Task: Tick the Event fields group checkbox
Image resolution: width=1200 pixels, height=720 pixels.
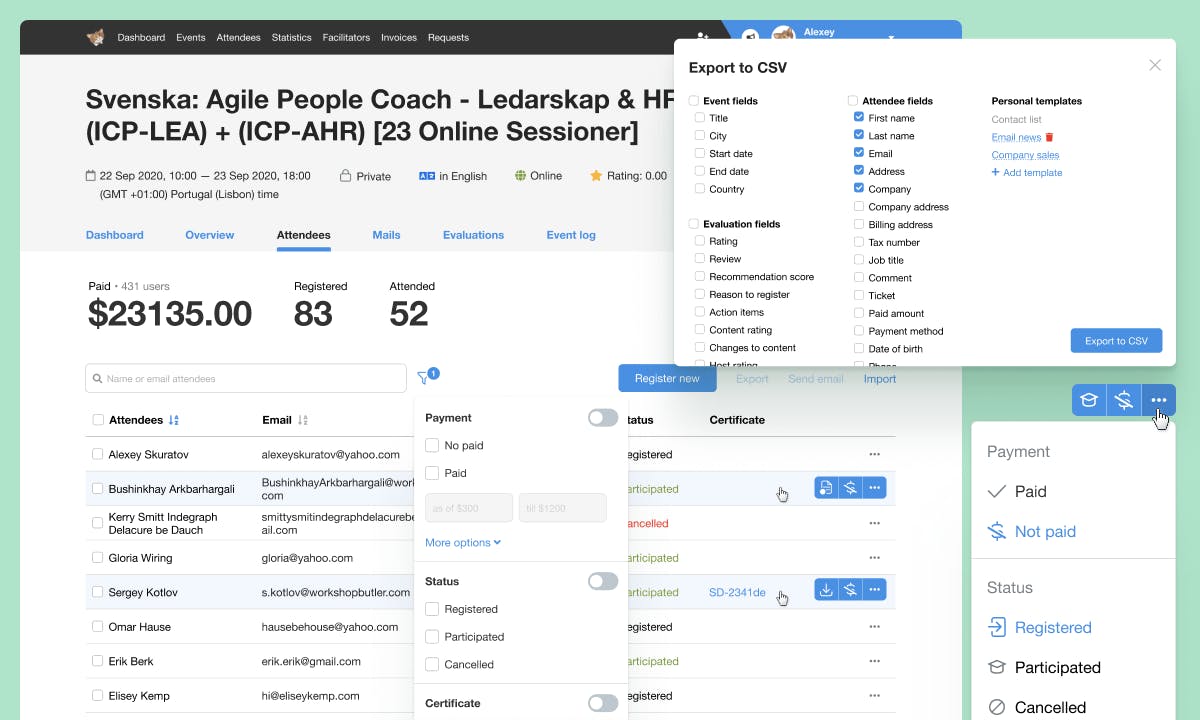Action: [x=694, y=101]
